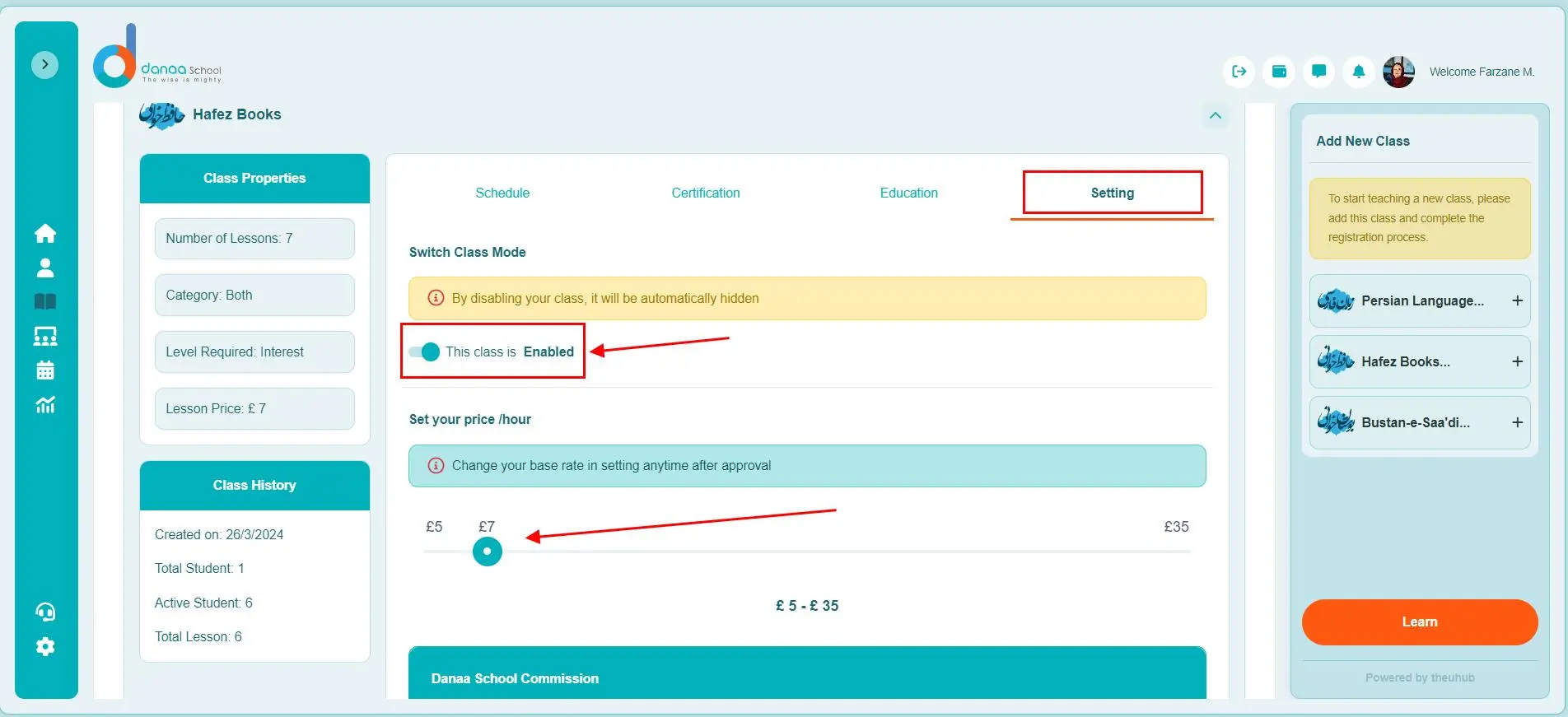
Task: Switch to the Certification tab
Action: point(705,193)
